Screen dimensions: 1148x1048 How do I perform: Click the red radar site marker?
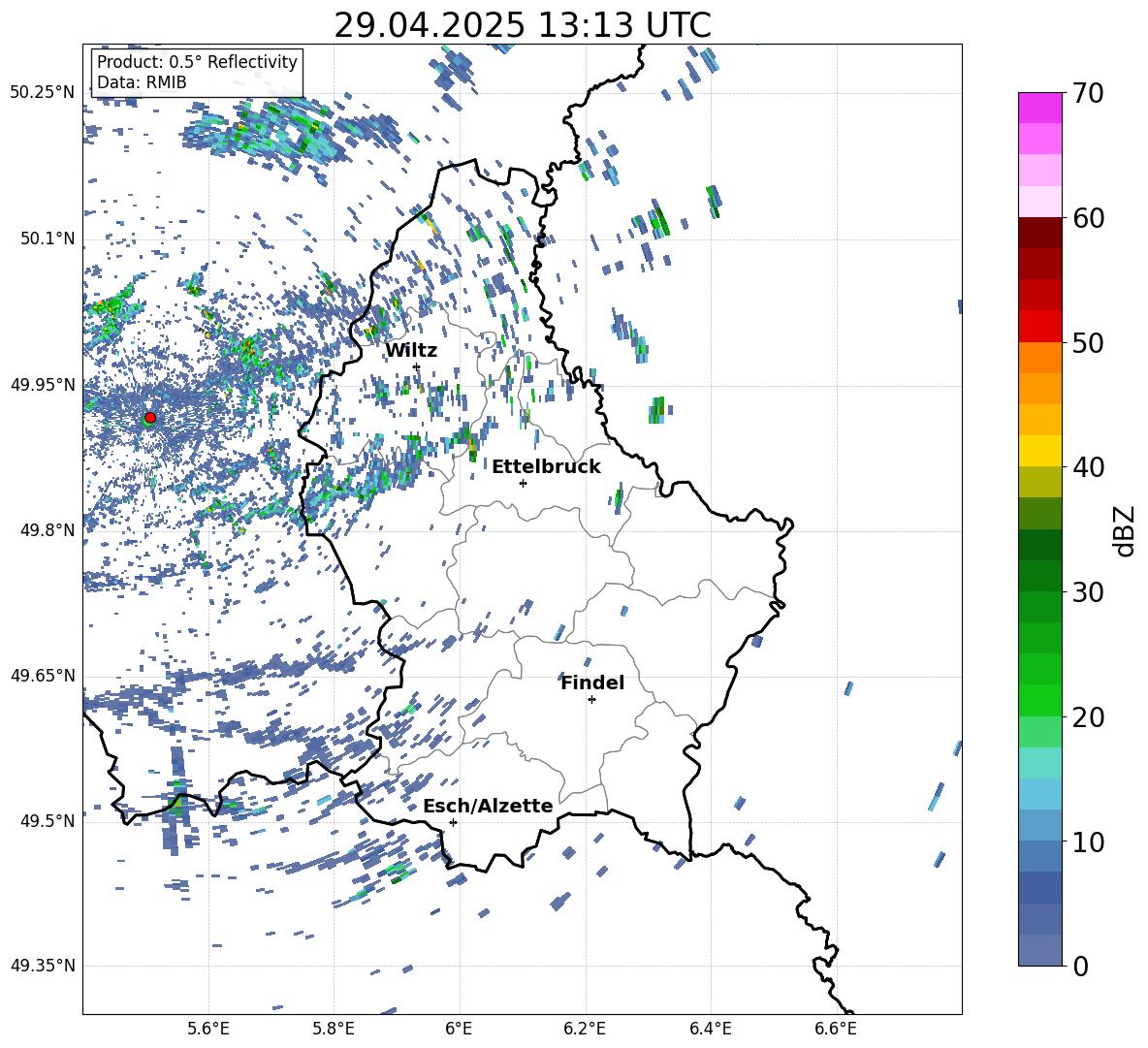(150, 418)
